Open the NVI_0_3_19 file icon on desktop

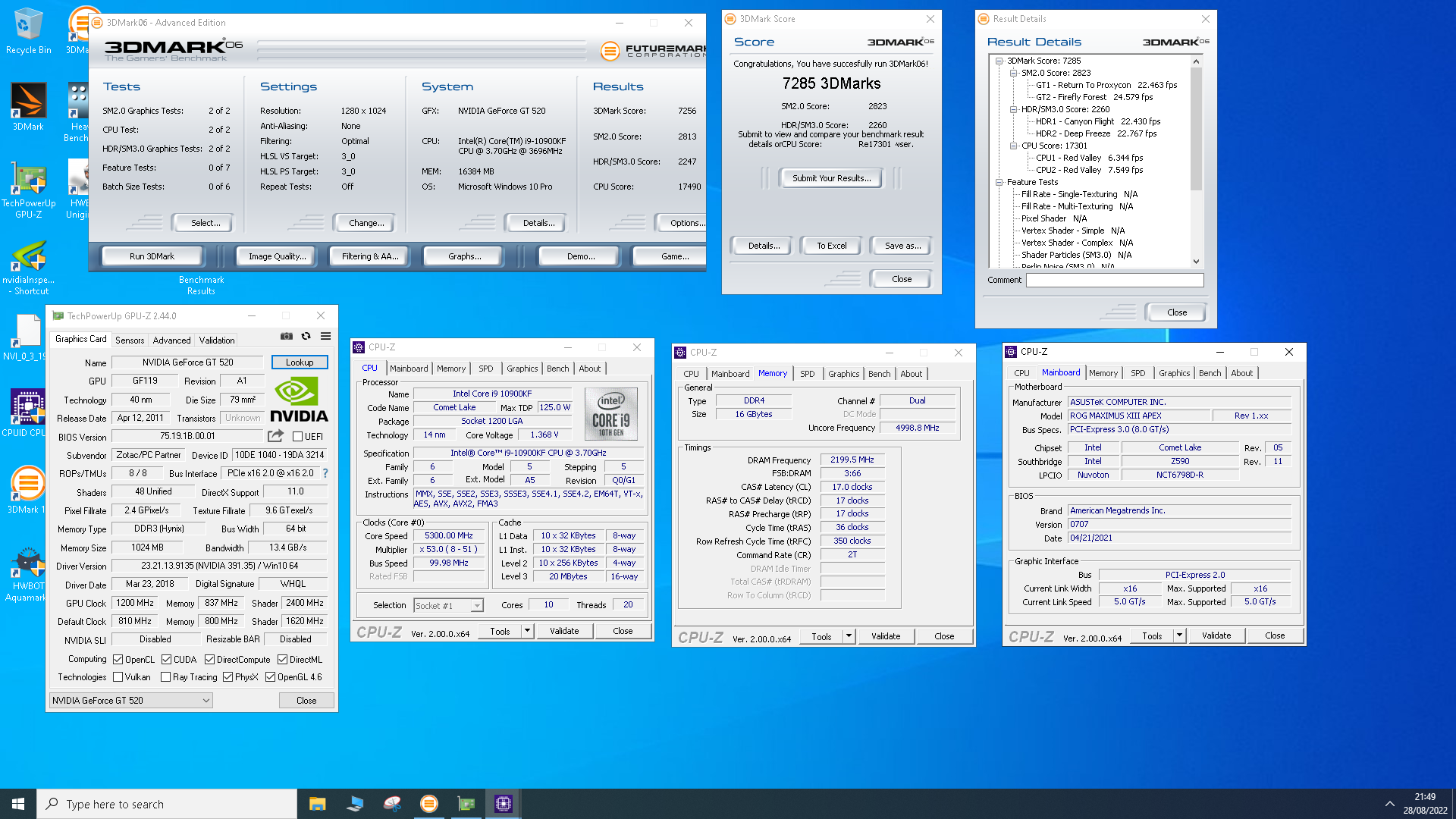[27, 337]
